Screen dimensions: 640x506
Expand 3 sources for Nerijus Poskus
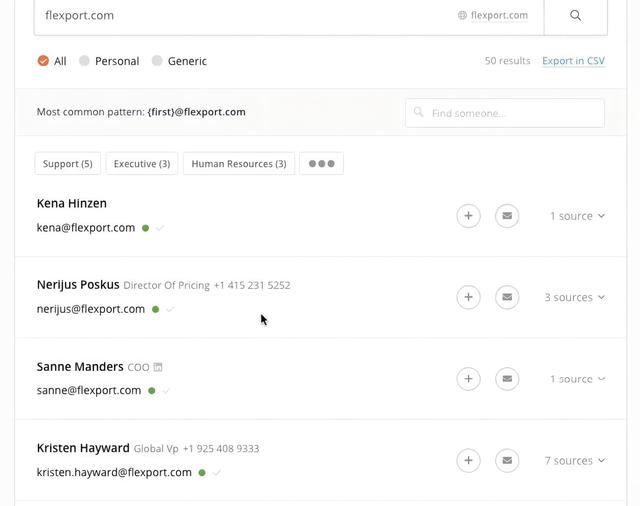[x=574, y=297]
